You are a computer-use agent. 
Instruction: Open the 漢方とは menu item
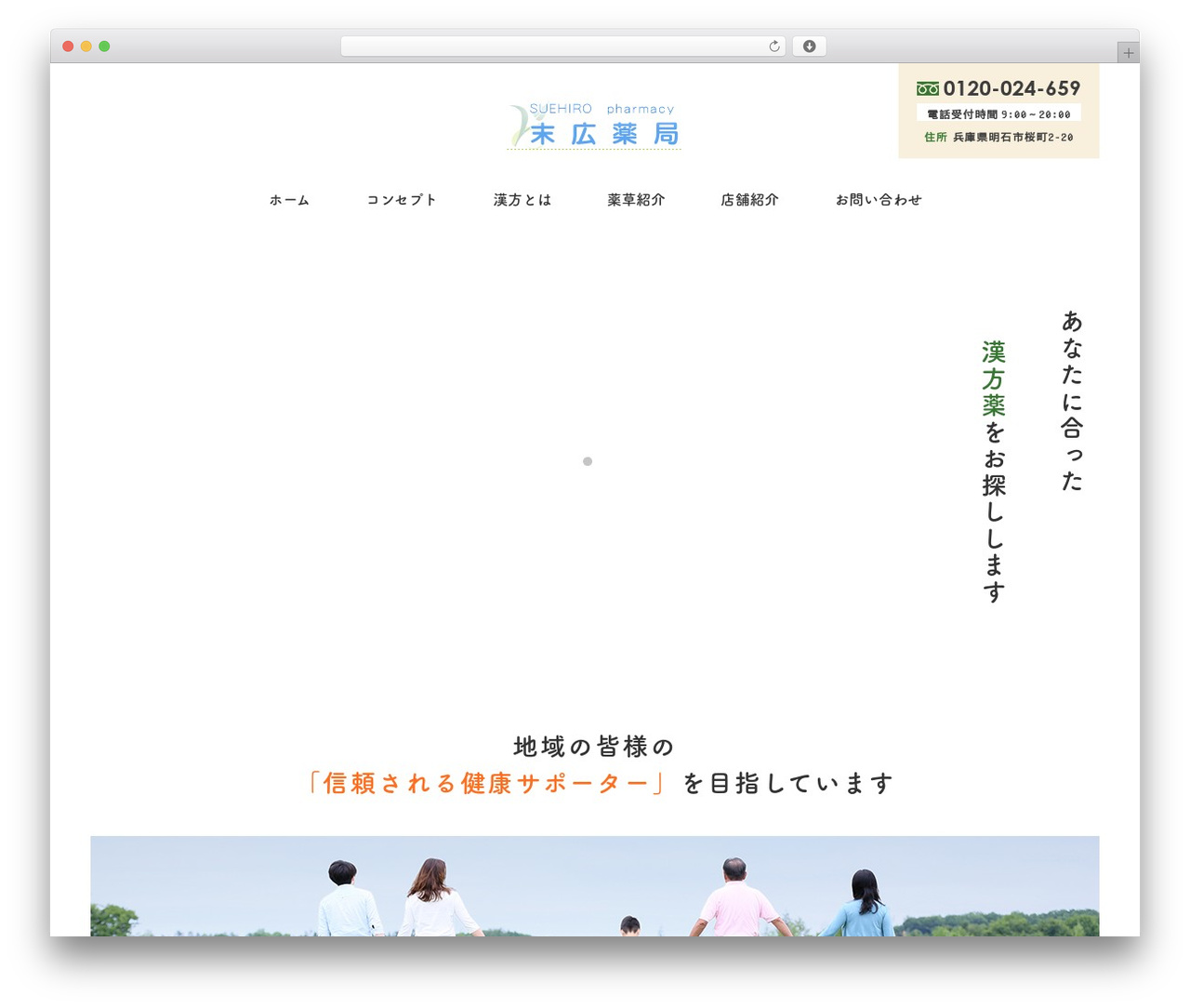coord(522,200)
